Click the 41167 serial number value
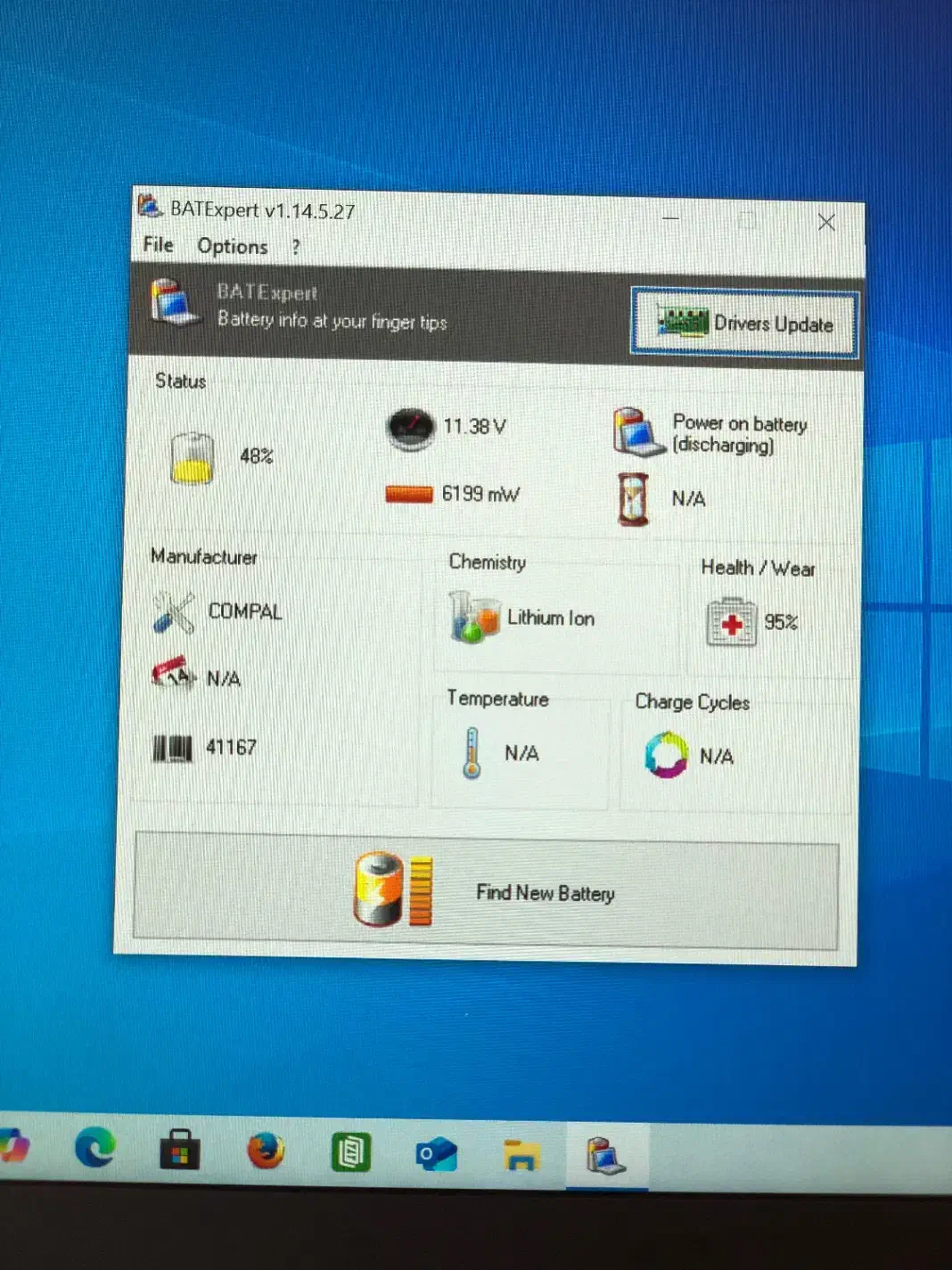 (x=231, y=747)
